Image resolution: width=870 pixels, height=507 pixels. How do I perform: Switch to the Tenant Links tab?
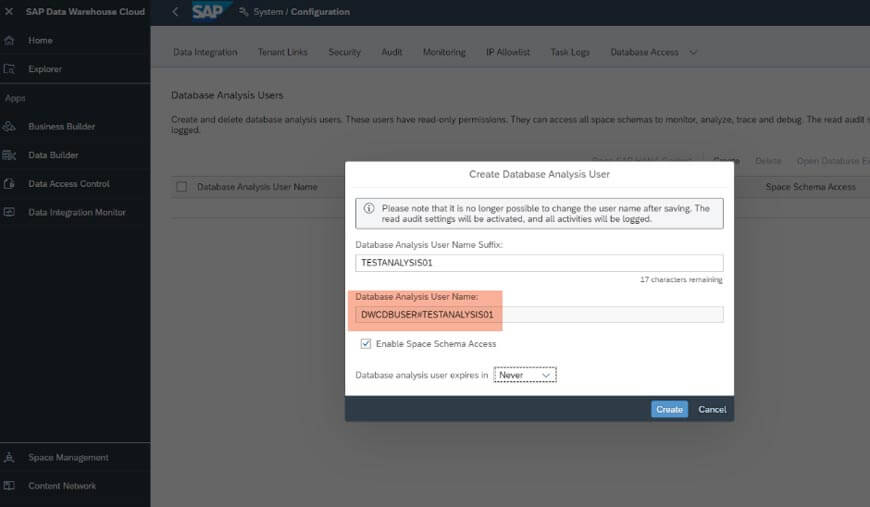click(282, 52)
